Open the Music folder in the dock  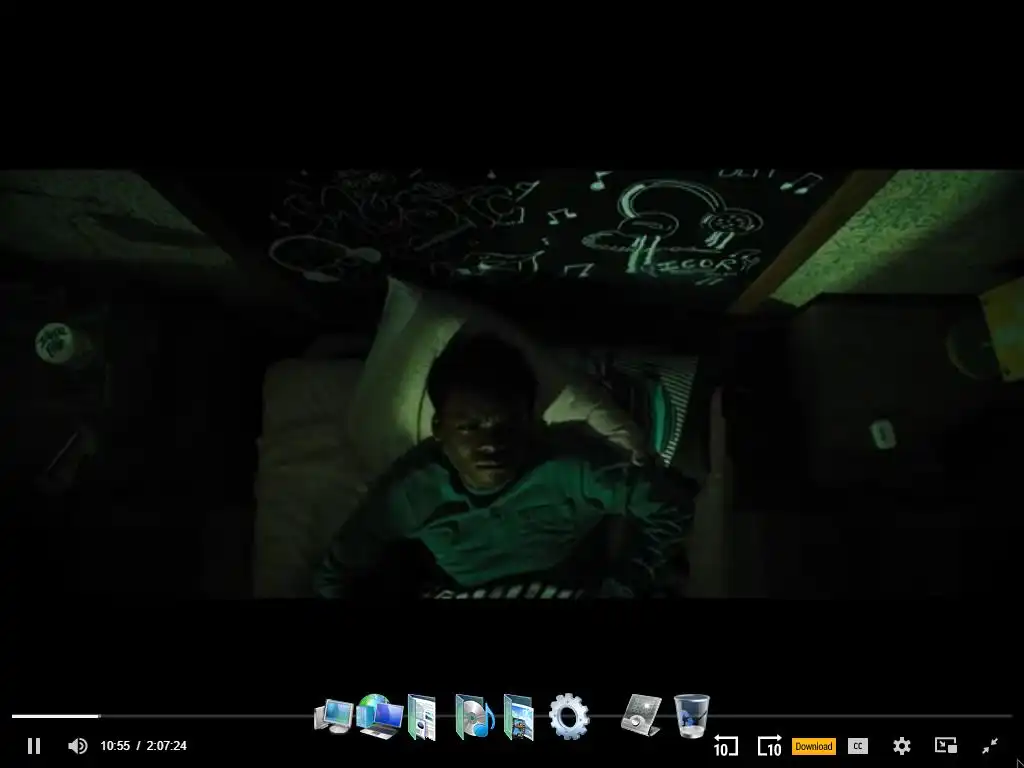(x=475, y=716)
